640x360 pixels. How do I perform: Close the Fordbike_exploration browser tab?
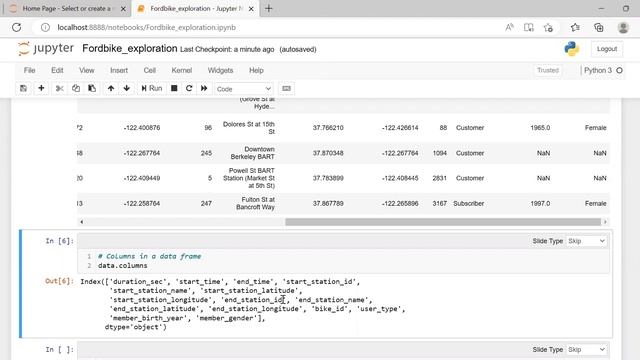(x=251, y=9)
